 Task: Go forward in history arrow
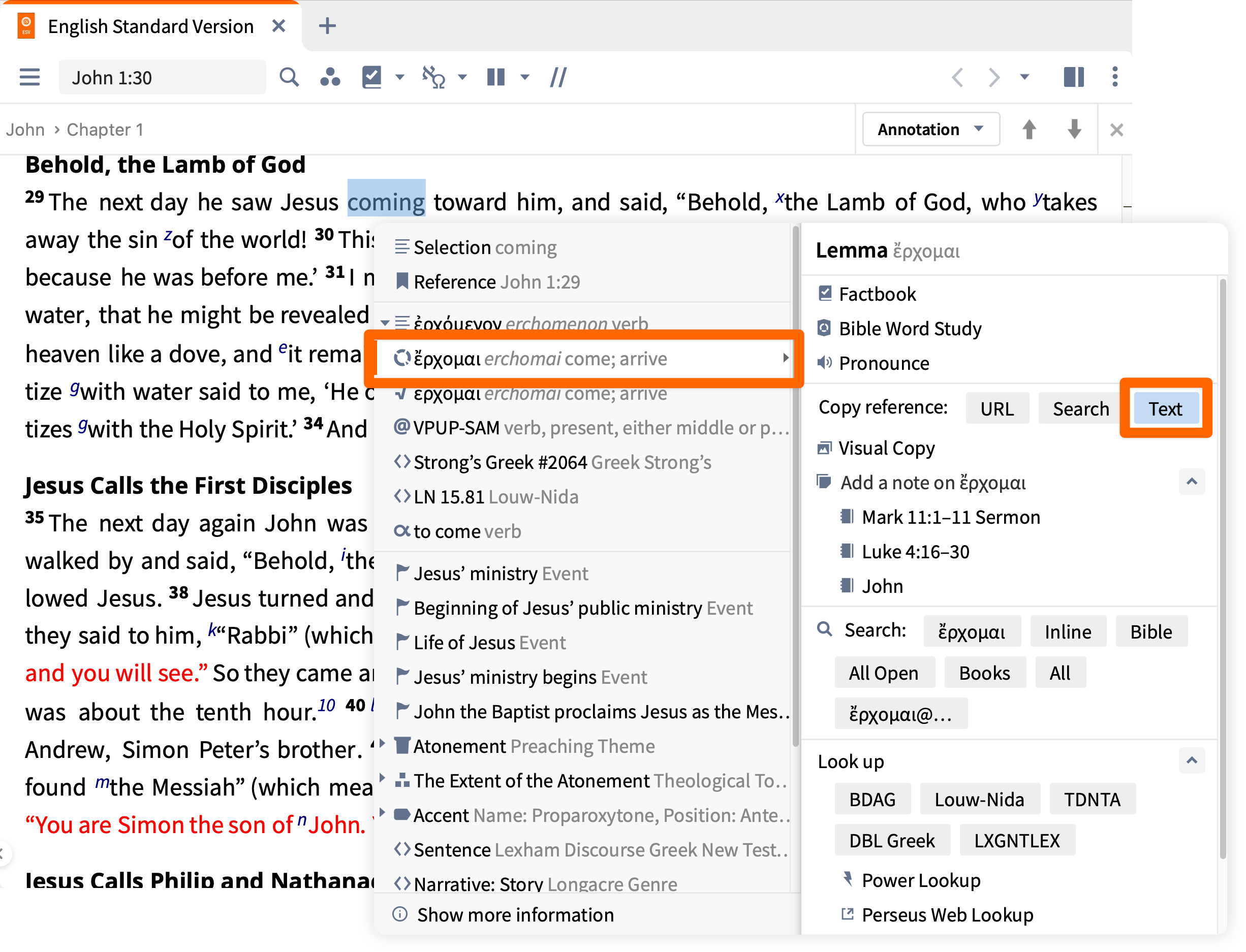pyautogui.click(x=994, y=77)
